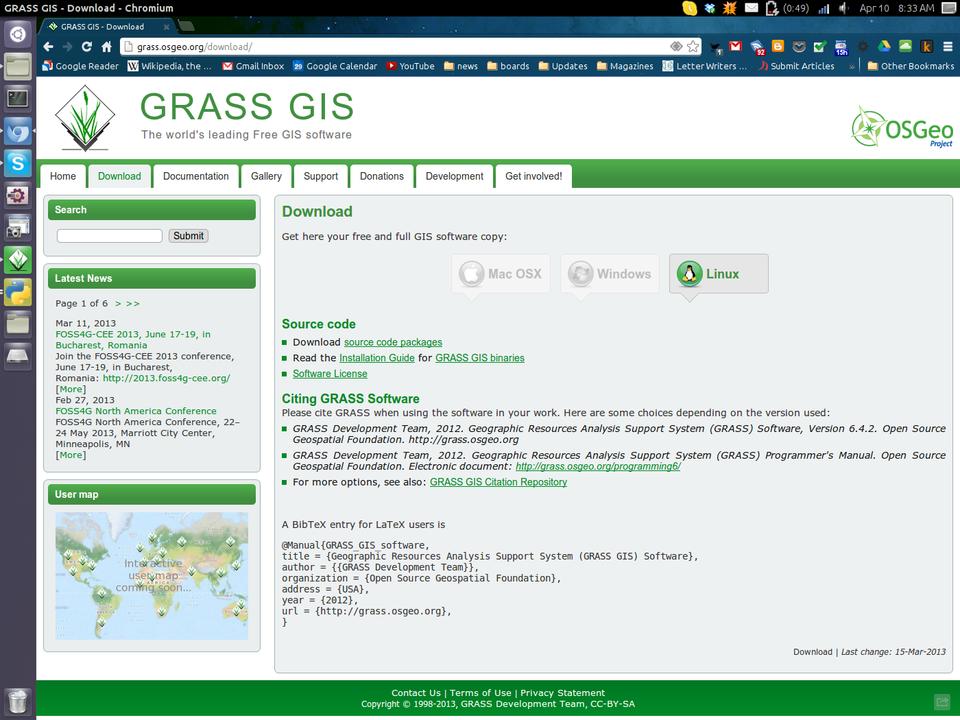Open the Updates bookmarks folder
Image resolution: width=960 pixels, height=720 pixels.
563,66
